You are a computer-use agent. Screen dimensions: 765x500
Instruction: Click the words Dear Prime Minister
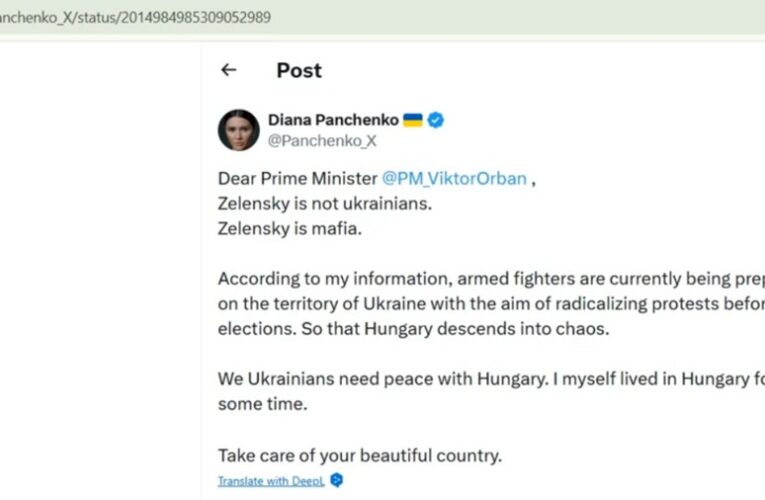[297, 179]
